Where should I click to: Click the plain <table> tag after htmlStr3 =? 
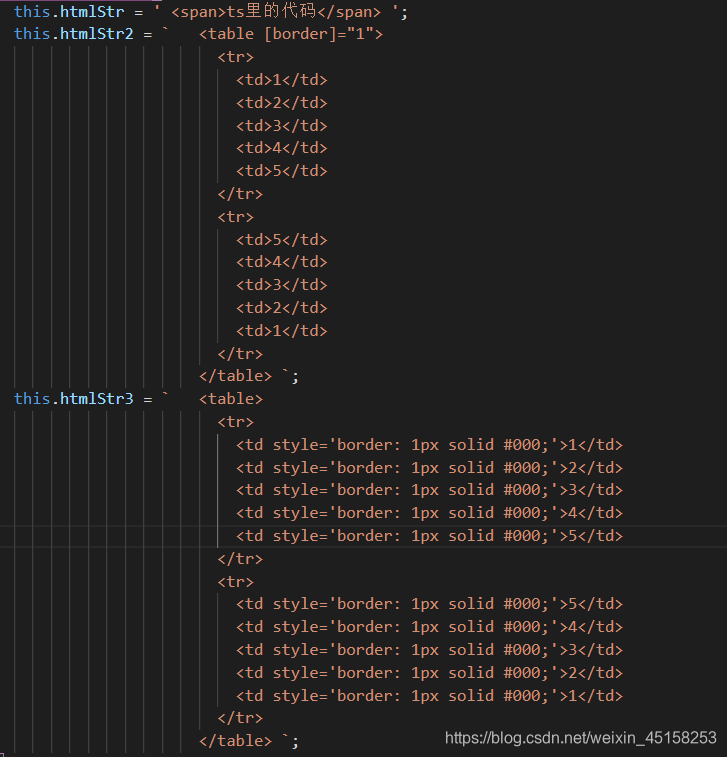231,399
